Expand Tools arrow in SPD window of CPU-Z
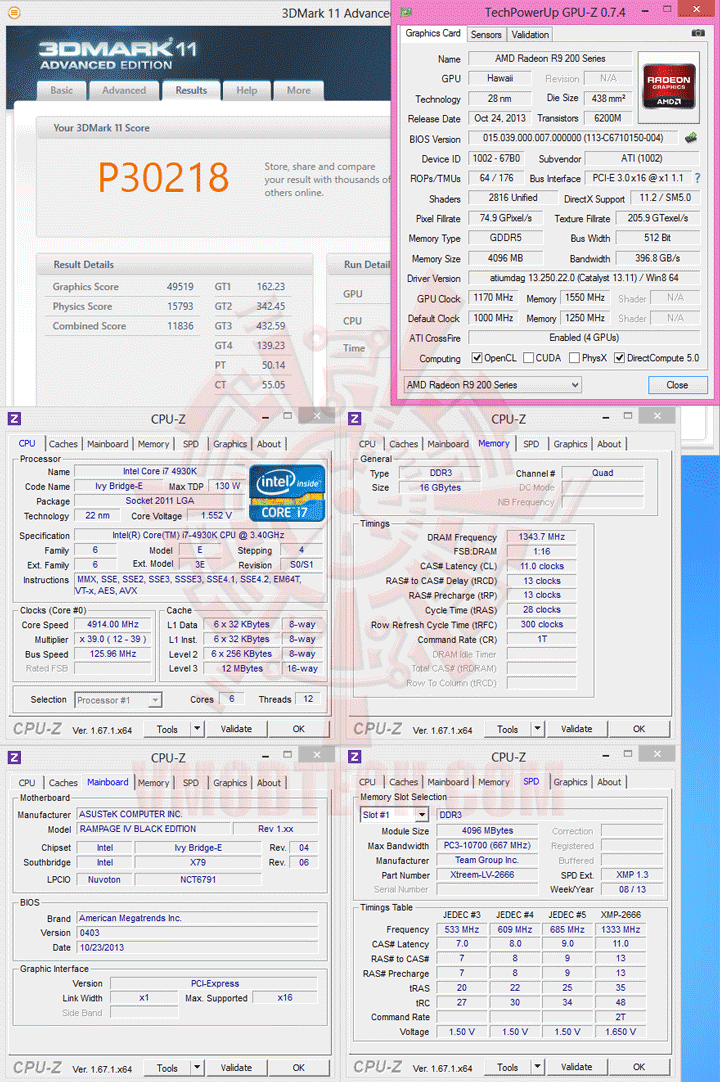This screenshot has width=720, height=1082. click(537, 1067)
